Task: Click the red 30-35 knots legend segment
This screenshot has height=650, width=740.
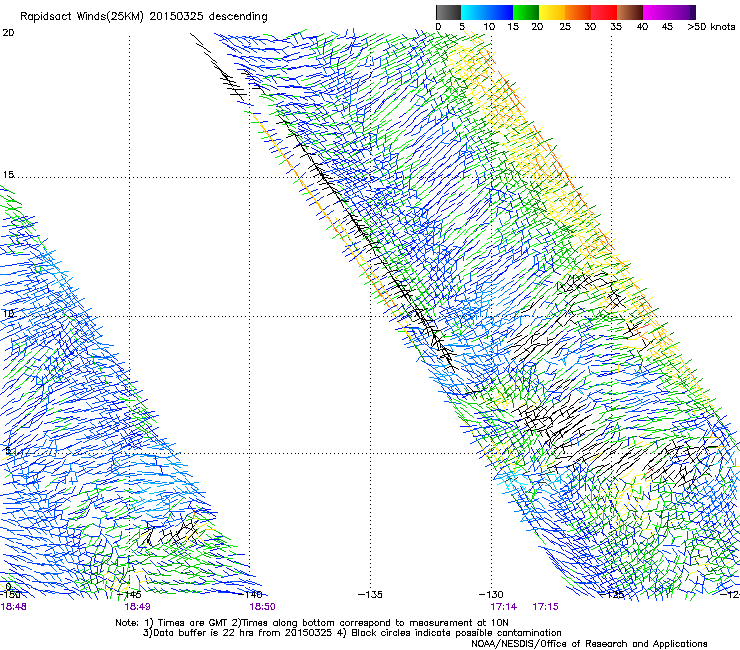Action: (x=604, y=12)
